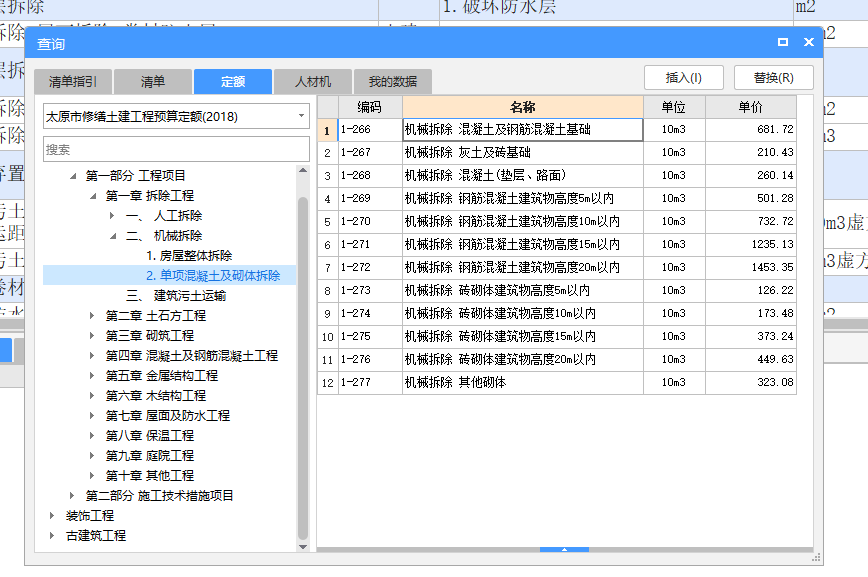The height and width of the screenshot is (577, 868).
Task: Expand the 第七章 屋面及防水工程 node
Action: pos(92,415)
